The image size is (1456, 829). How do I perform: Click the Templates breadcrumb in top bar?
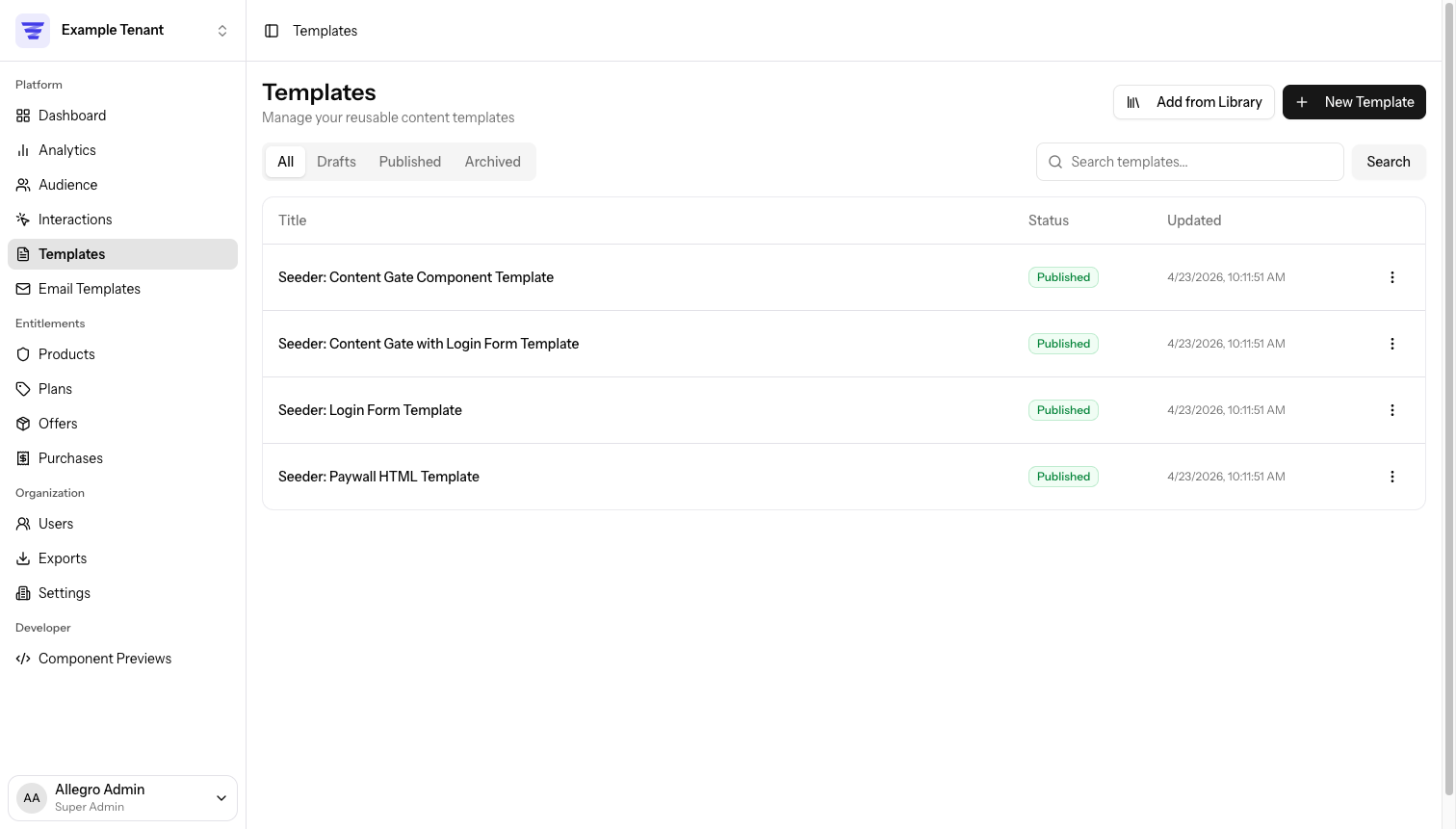point(325,31)
